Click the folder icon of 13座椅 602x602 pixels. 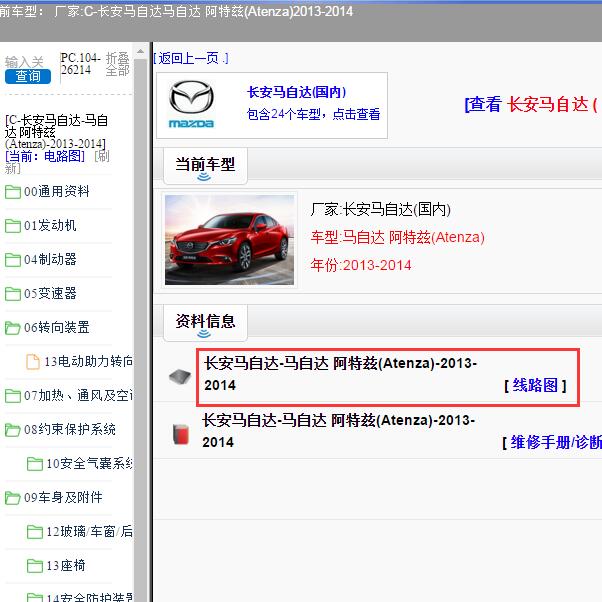(x=35, y=566)
